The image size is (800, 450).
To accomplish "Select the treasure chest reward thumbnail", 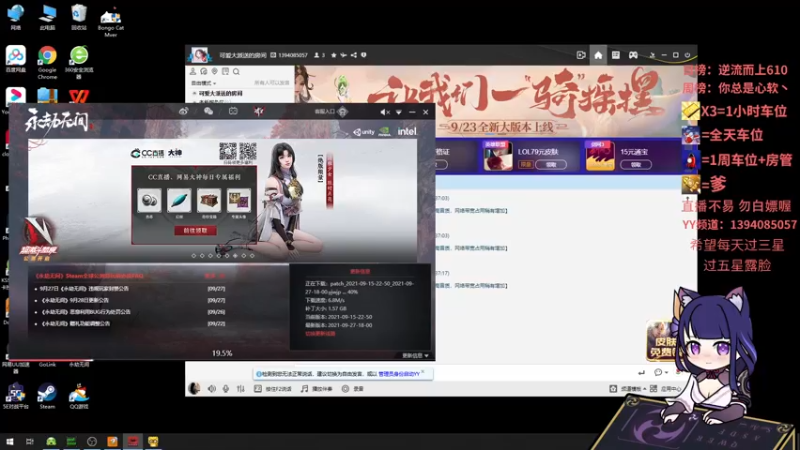I will click(209, 201).
